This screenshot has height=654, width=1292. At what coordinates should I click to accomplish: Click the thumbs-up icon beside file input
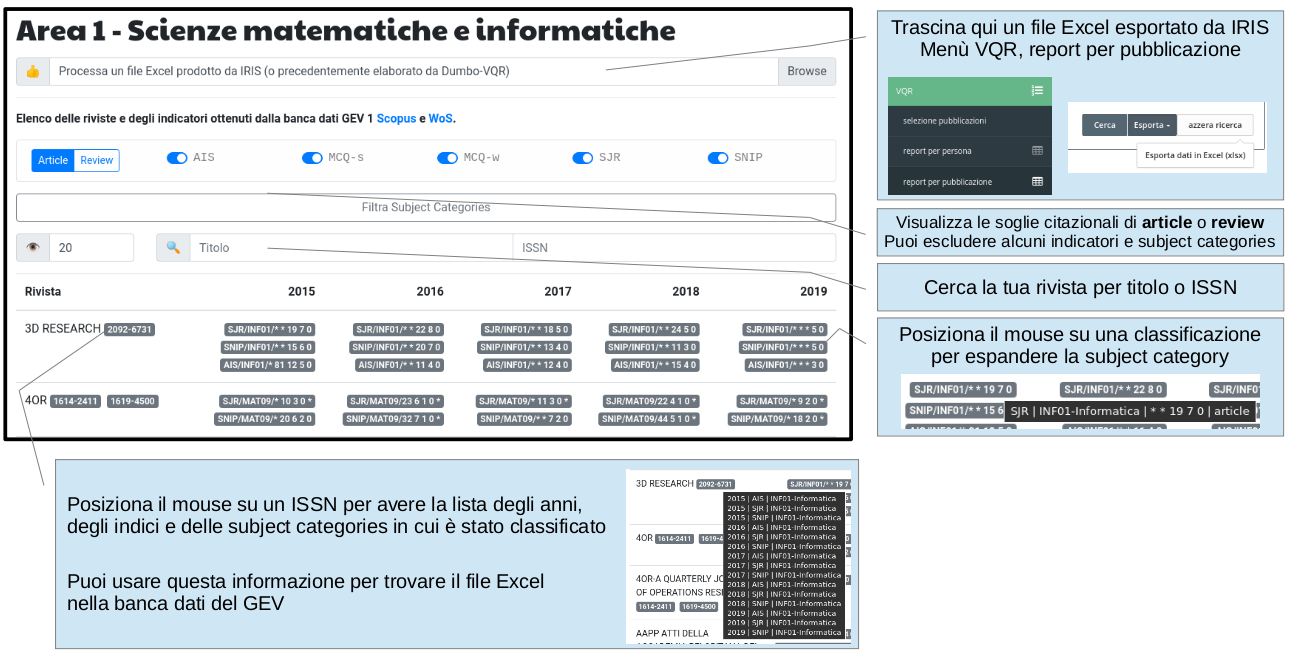33,71
